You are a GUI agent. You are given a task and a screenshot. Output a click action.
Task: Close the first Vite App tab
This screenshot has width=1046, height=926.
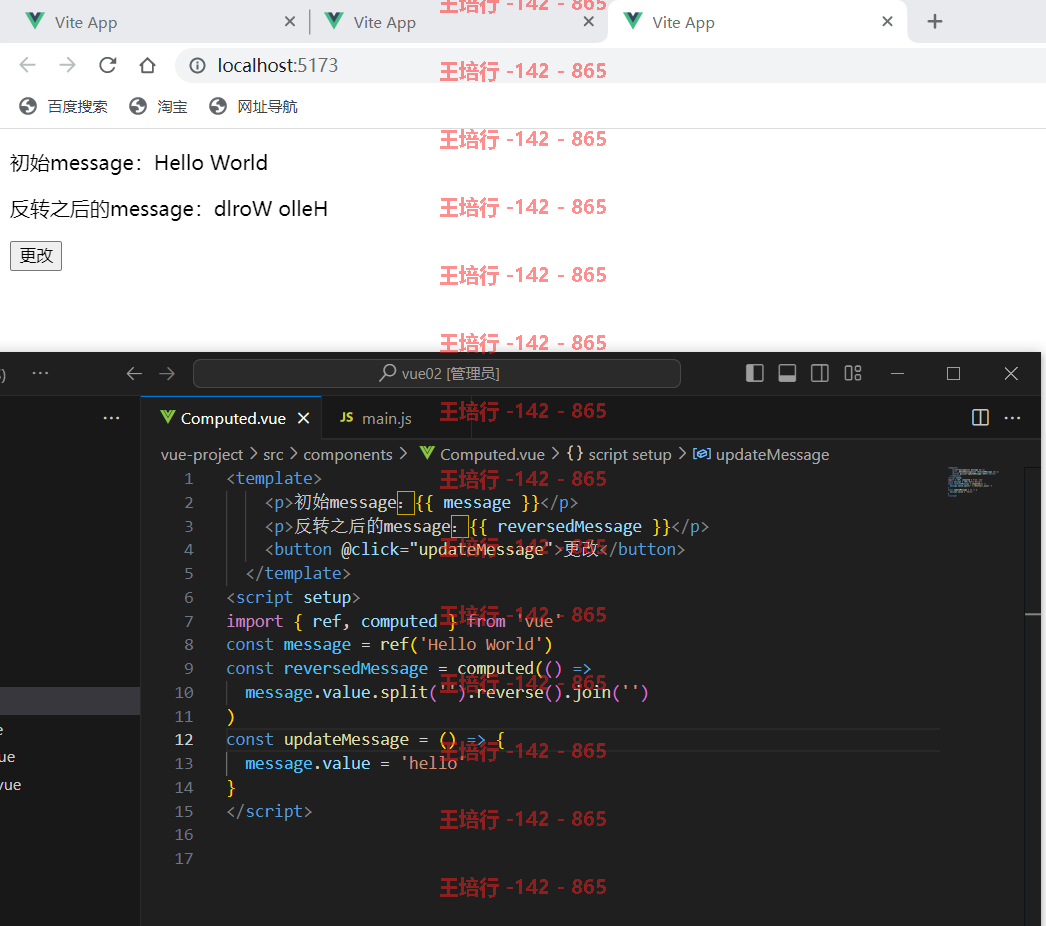(x=290, y=21)
